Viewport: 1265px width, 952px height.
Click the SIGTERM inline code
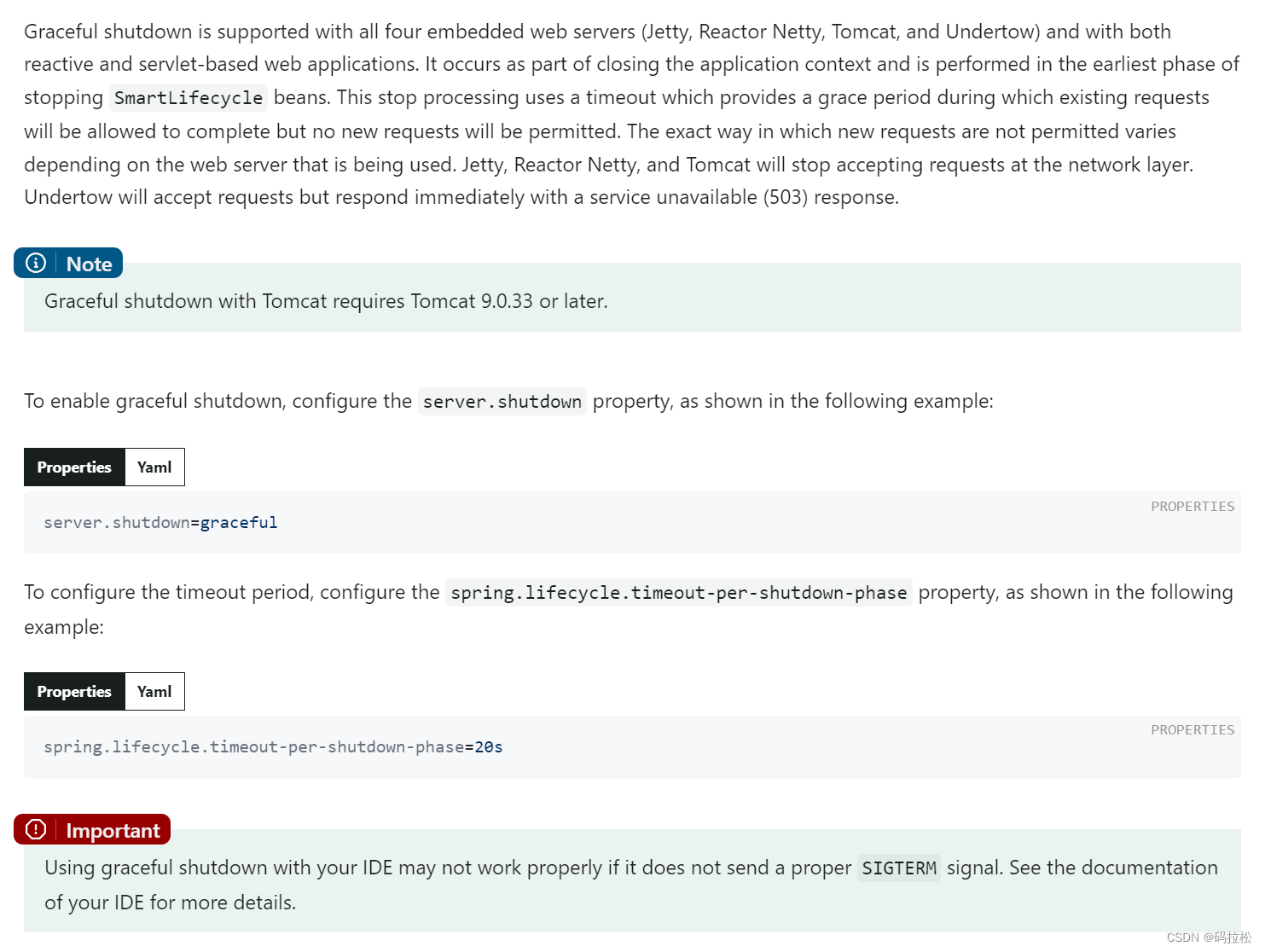tap(899, 868)
